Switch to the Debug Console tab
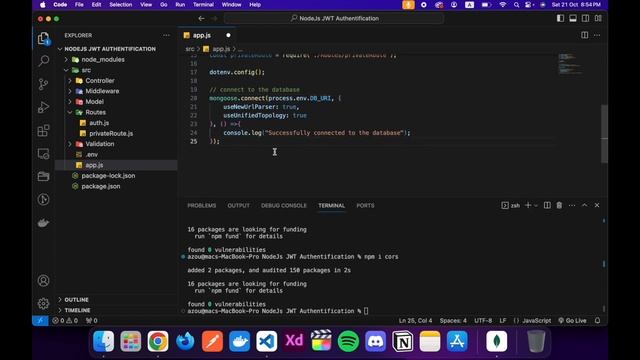Image resolution: width=640 pixels, height=360 pixels. pyautogui.click(x=284, y=205)
